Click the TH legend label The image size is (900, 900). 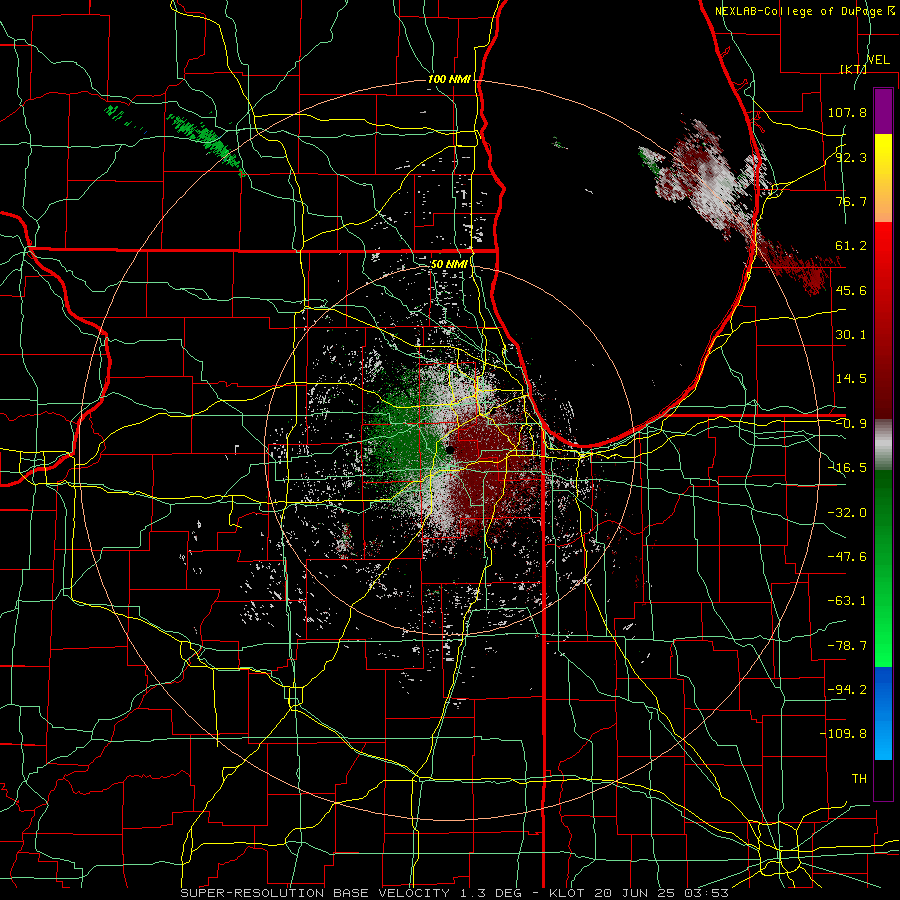click(x=859, y=779)
